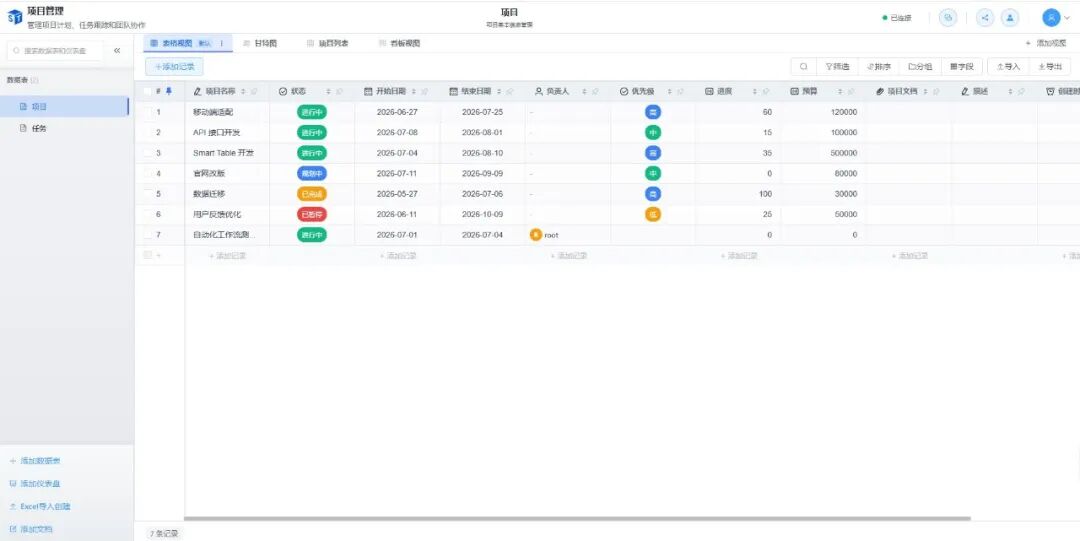This screenshot has height=541, width=1080.
Task: Click the three-dot menu on the 表格视图 tab
Action: pyautogui.click(x=222, y=43)
